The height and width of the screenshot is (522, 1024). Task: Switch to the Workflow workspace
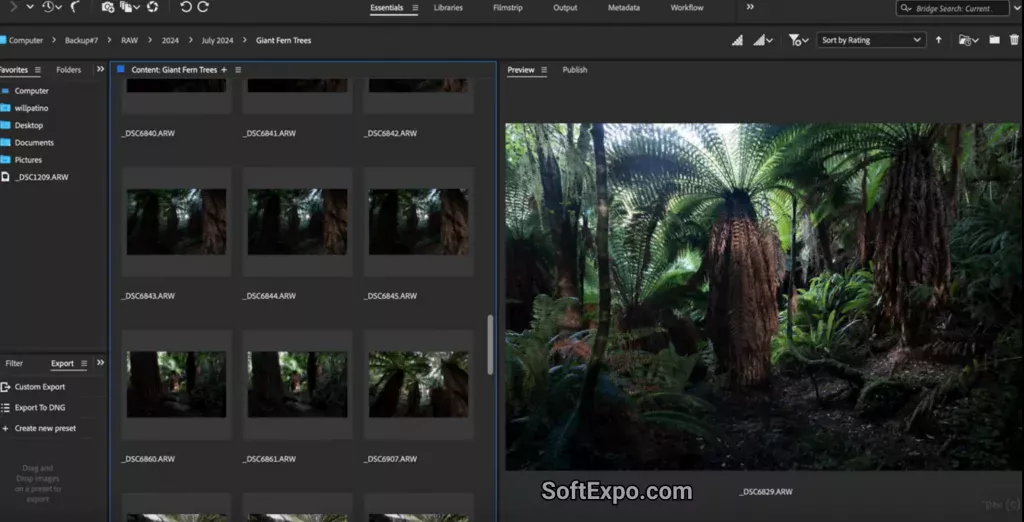coord(687,8)
